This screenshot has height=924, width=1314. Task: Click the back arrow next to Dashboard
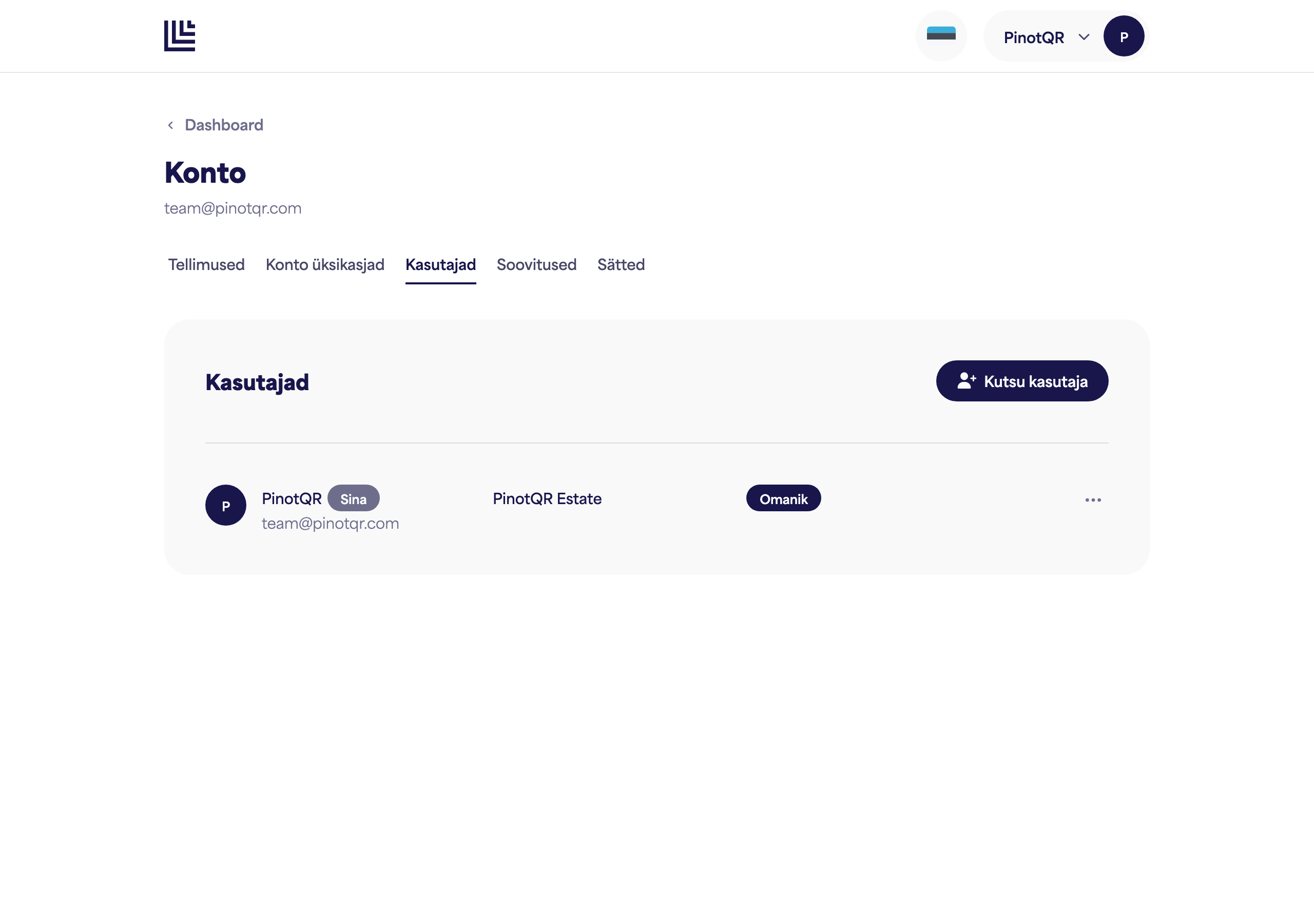click(170, 125)
